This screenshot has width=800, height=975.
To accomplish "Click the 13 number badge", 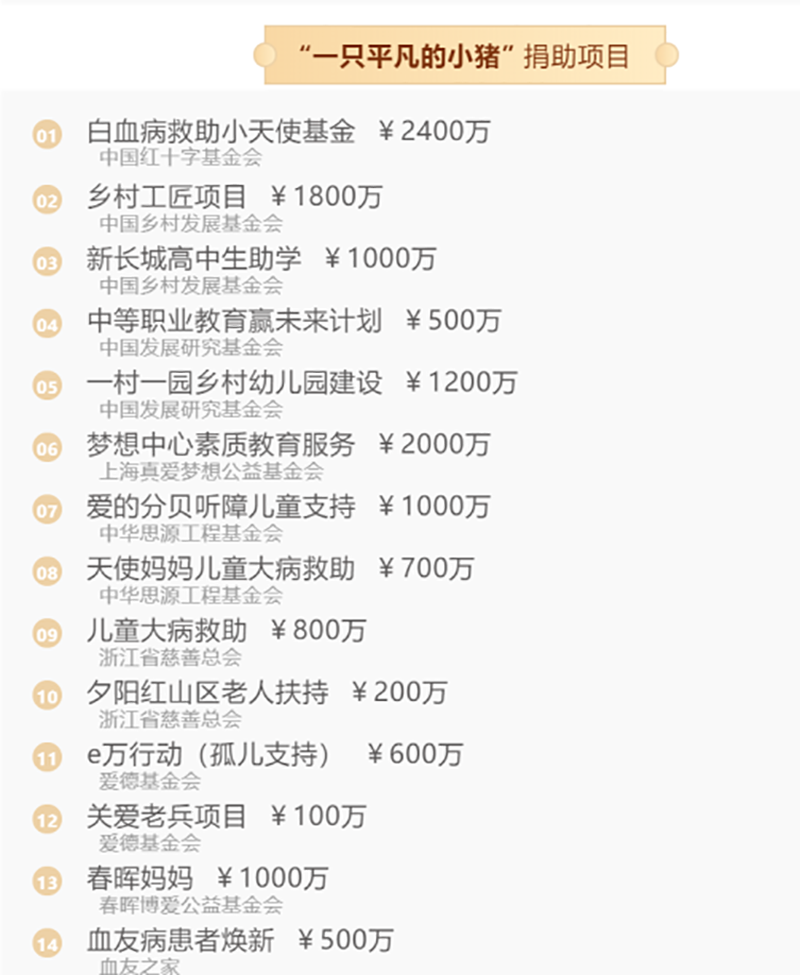I will point(47,882).
